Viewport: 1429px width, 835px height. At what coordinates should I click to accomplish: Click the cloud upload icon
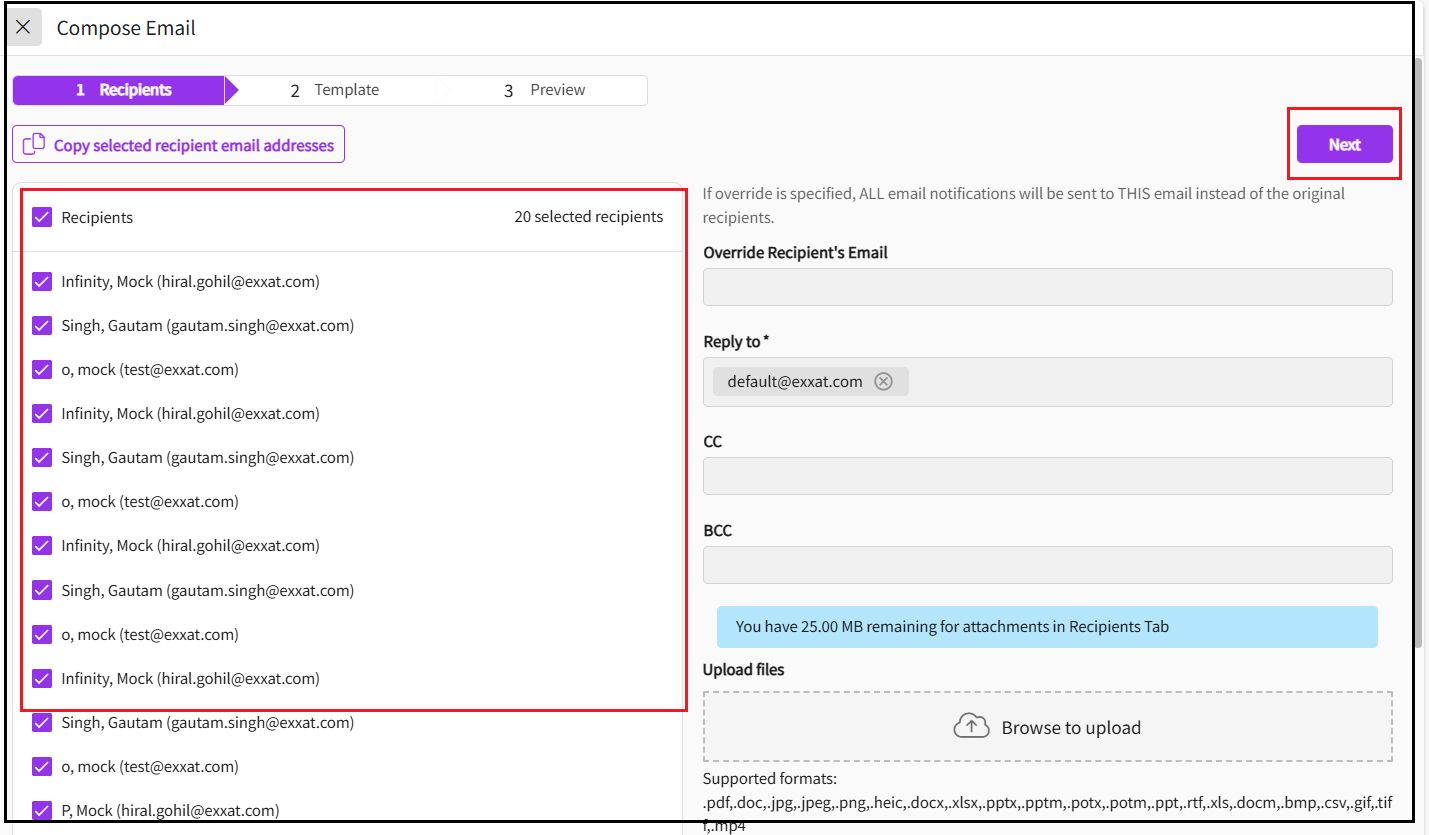click(x=970, y=727)
